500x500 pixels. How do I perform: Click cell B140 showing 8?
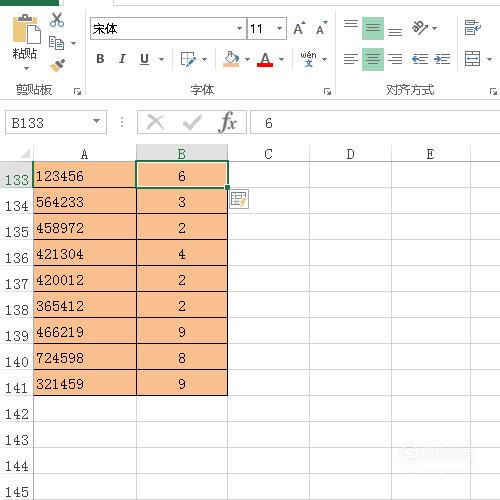coord(182,357)
